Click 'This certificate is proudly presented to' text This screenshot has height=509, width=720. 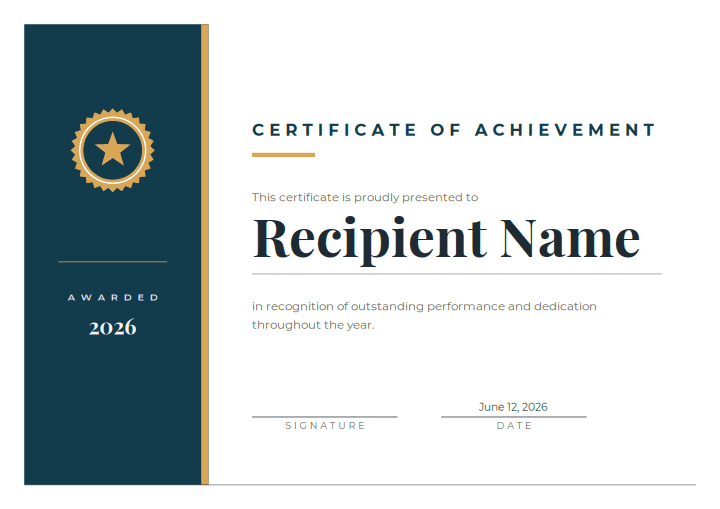tap(365, 198)
